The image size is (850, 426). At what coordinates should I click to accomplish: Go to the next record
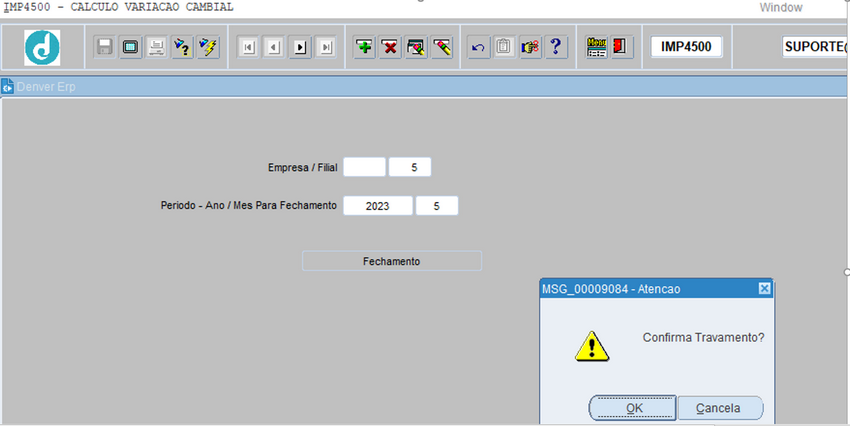(x=299, y=47)
